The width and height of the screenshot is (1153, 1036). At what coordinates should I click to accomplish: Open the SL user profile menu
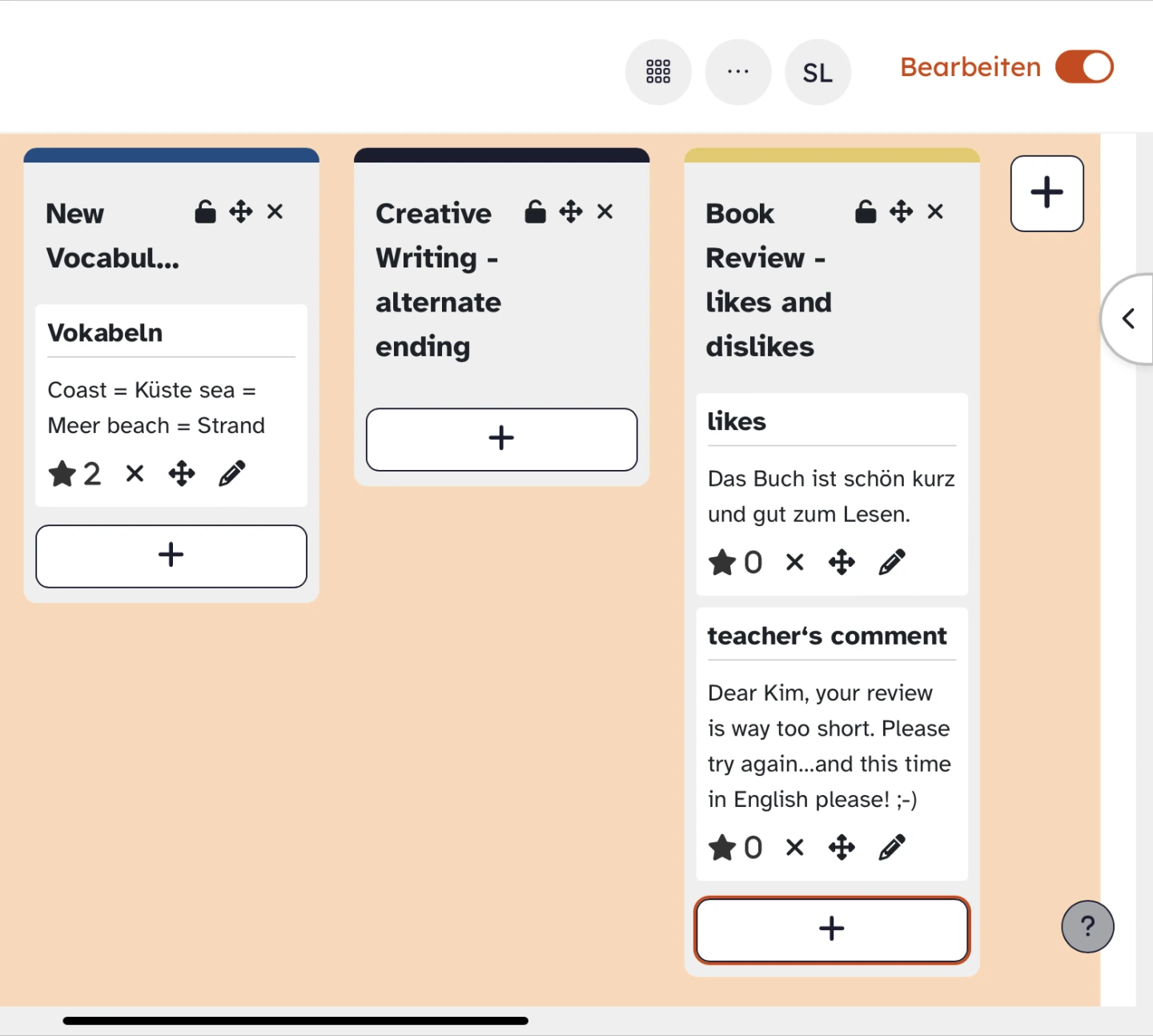(x=818, y=72)
